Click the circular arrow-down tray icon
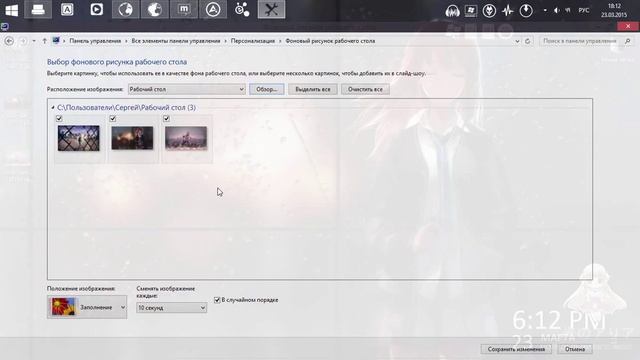 (x=526, y=11)
